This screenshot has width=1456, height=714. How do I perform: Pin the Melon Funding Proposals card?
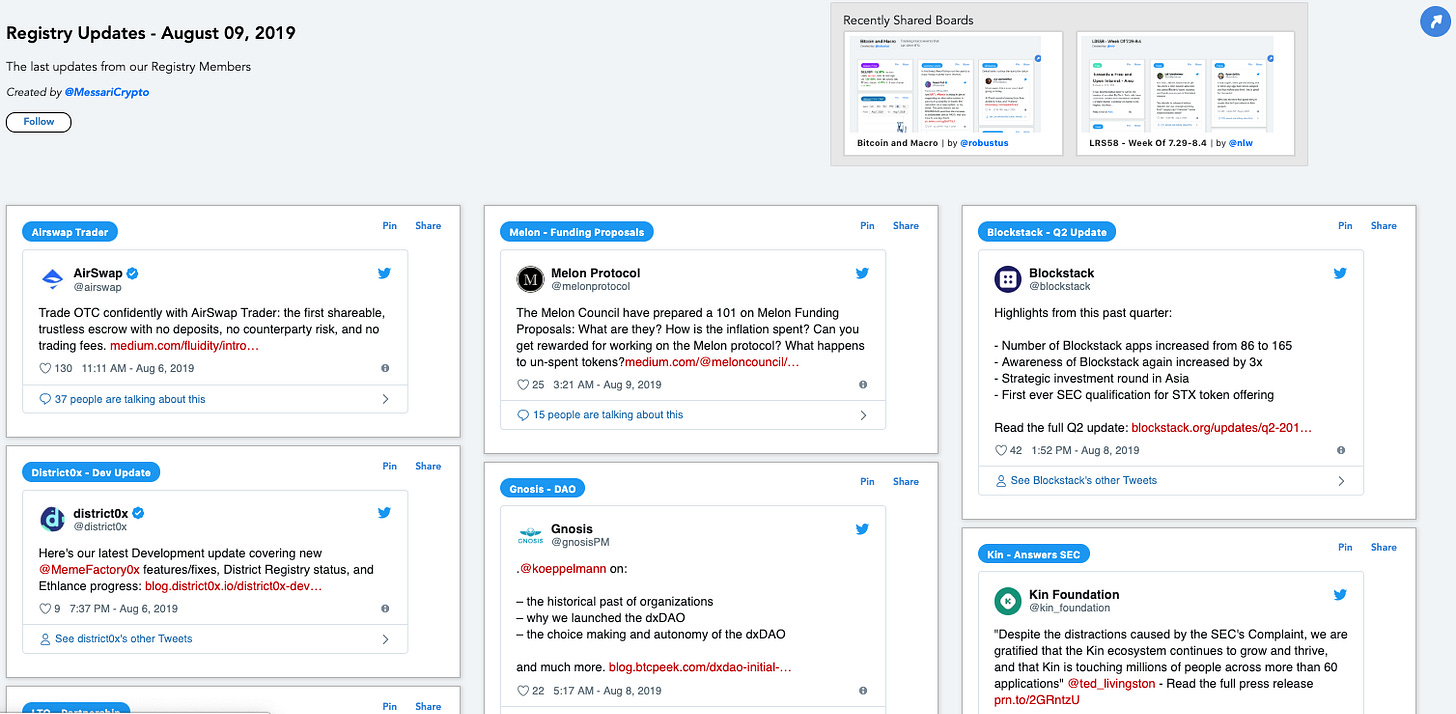tap(867, 226)
